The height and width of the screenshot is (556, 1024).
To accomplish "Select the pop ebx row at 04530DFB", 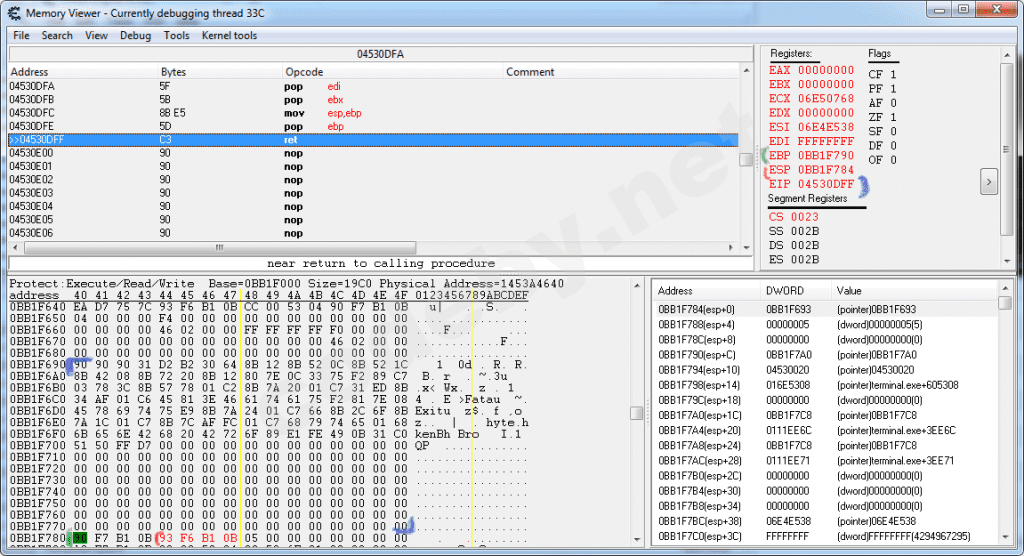I will click(x=373, y=100).
